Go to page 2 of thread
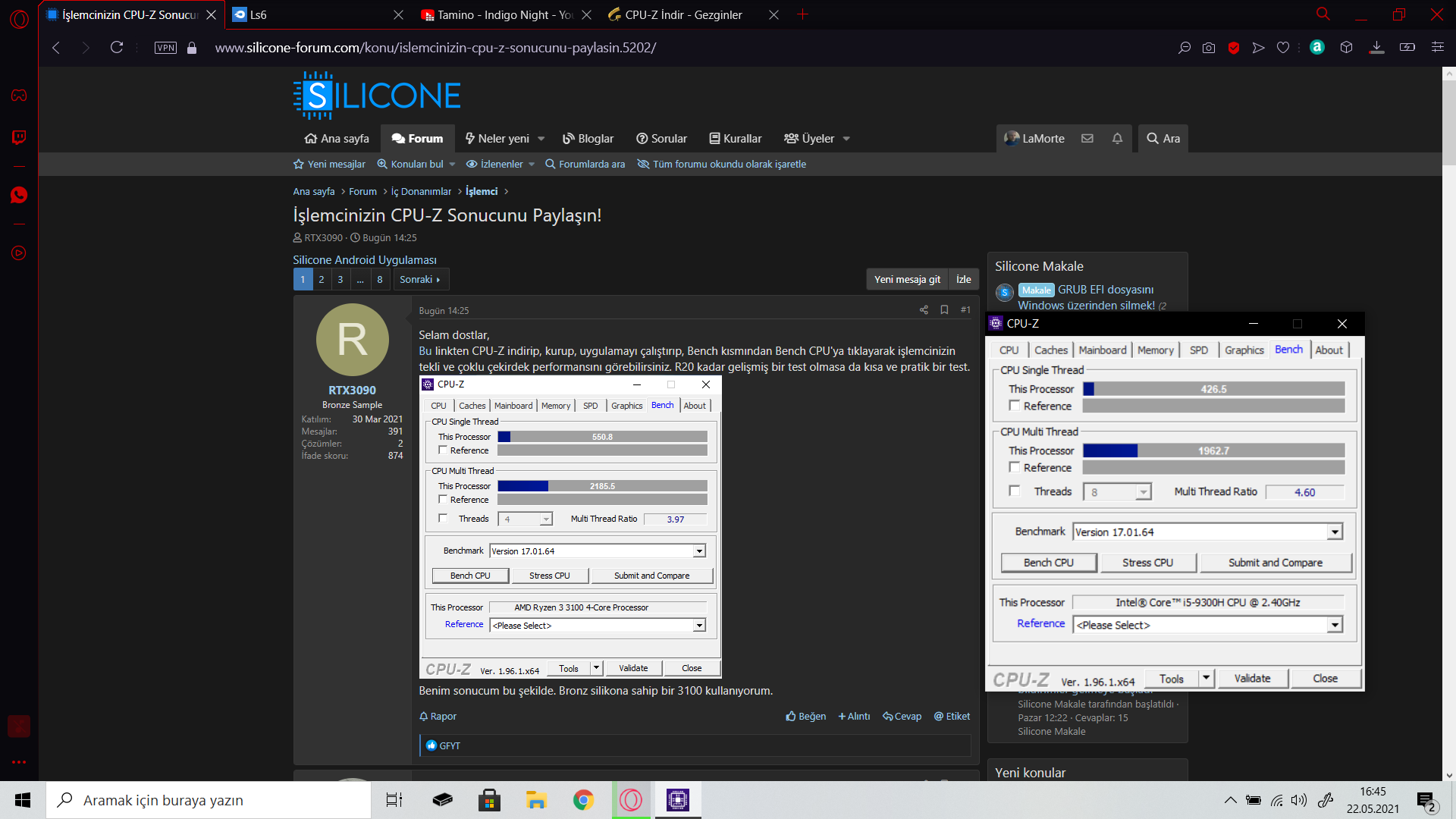Viewport: 1456px width, 819px height. tap(322, 280)
